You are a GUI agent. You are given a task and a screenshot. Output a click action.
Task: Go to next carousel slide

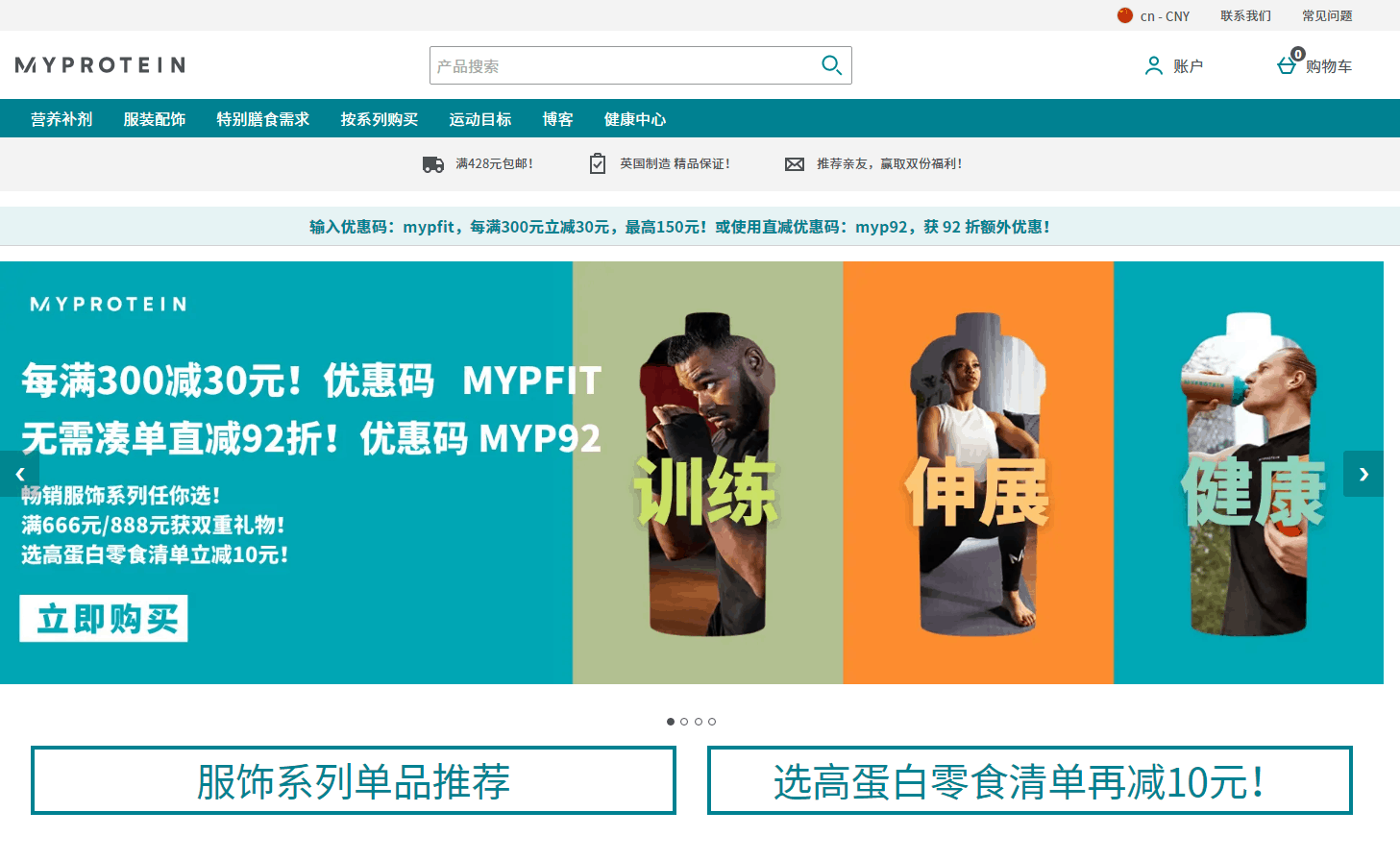(x=1363, y=474)
